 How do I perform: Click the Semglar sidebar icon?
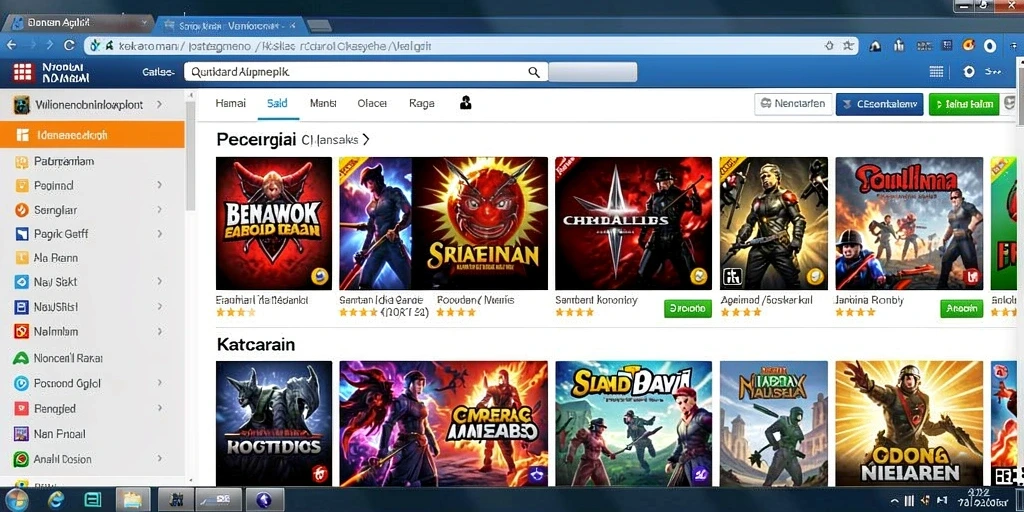[x=22, y=210]
